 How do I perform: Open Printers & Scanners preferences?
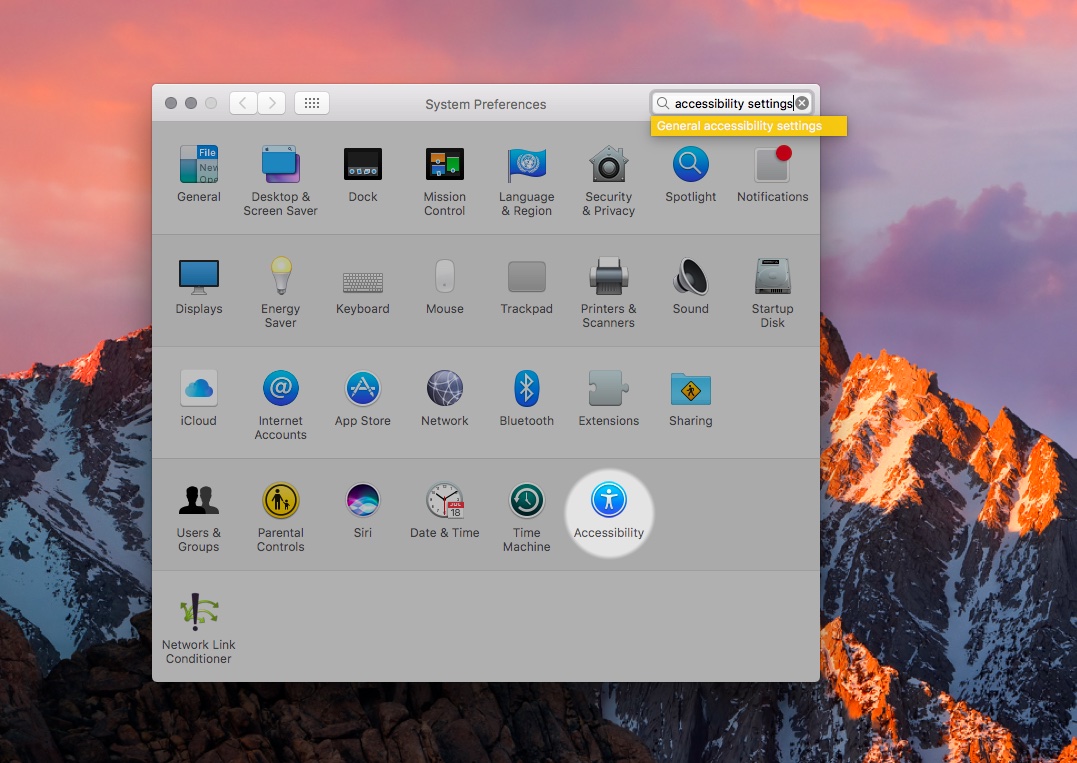(608, 277)
